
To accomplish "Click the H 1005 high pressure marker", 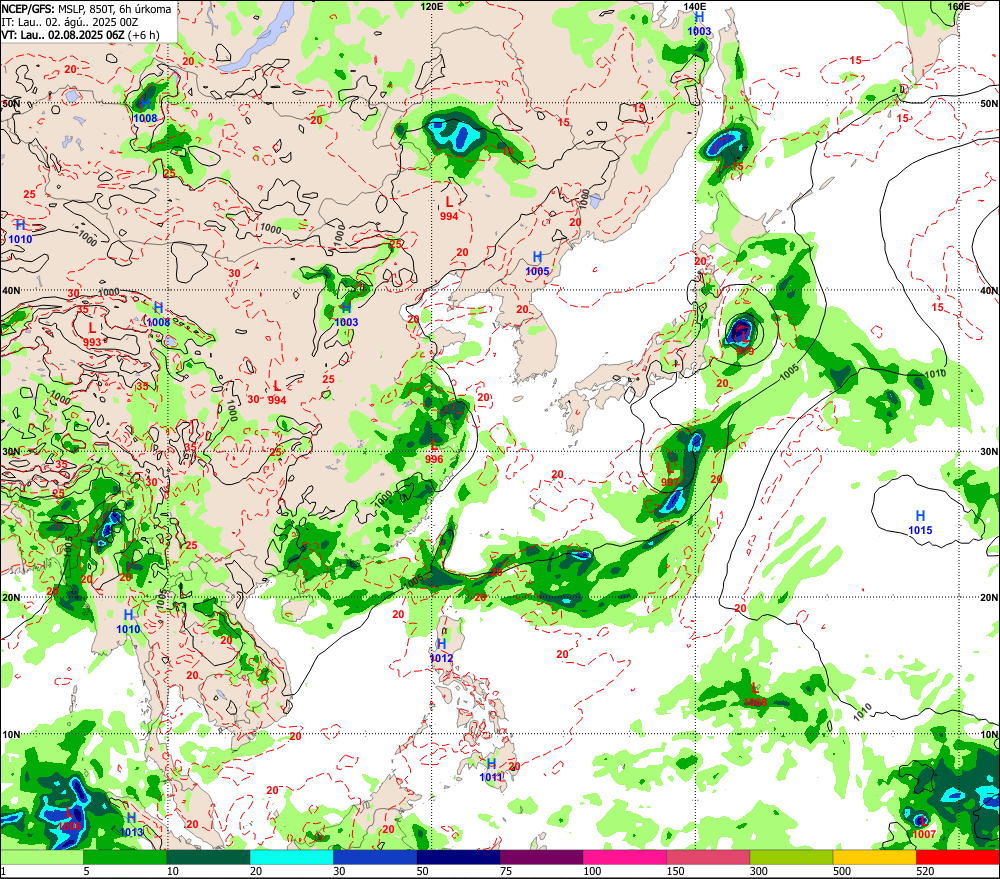I will pos(537,263).
